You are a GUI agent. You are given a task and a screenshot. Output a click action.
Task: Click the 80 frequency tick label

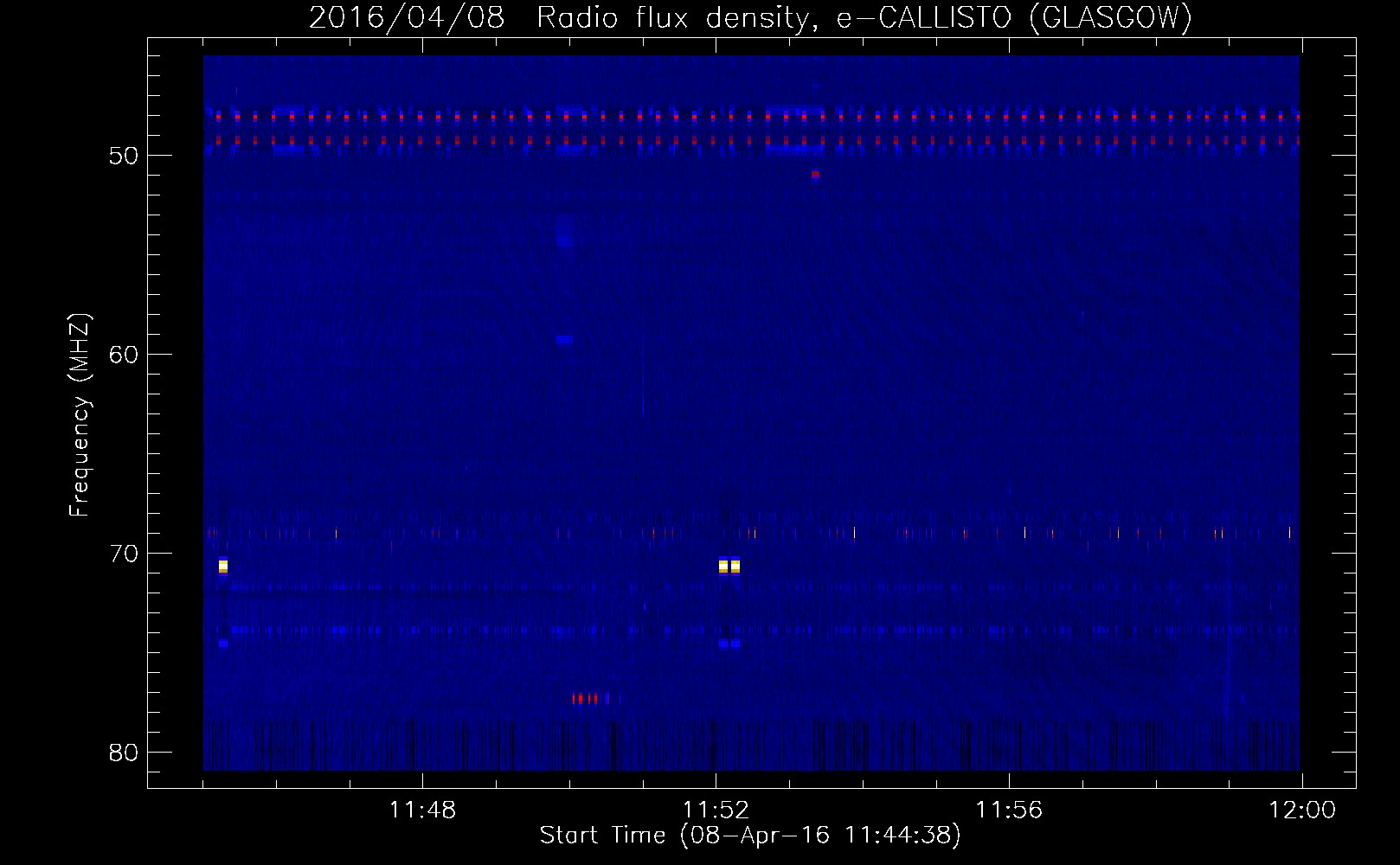(124, 753)
